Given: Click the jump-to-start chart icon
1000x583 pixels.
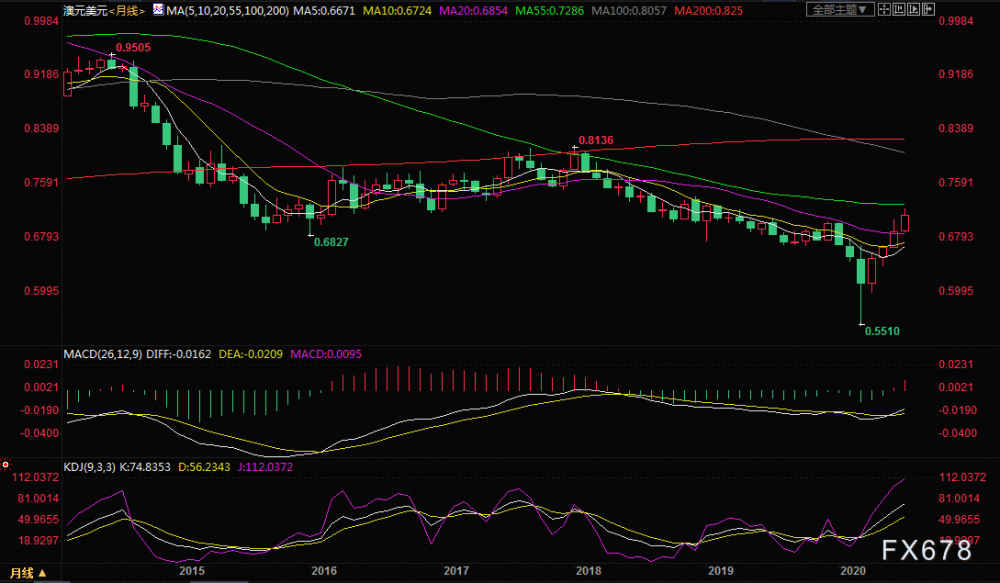Looking at the screenshot, I should pos(899,9).
